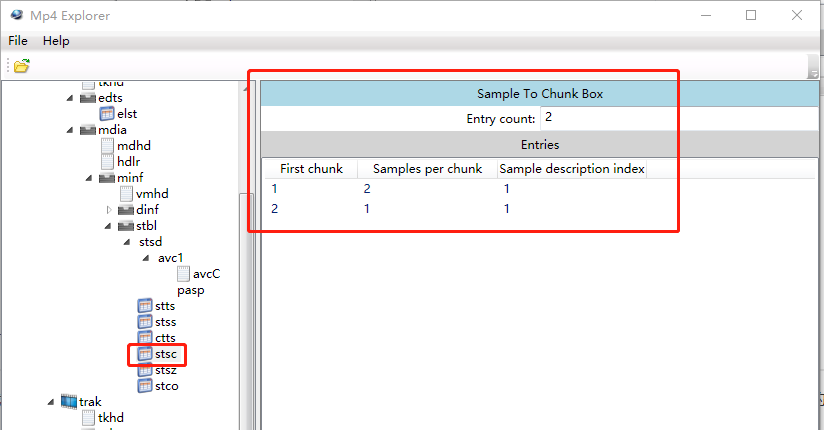Select the stco table icon
Image resolution: width=824 pixels, height=430 pixels.
[x=144, y=386]
